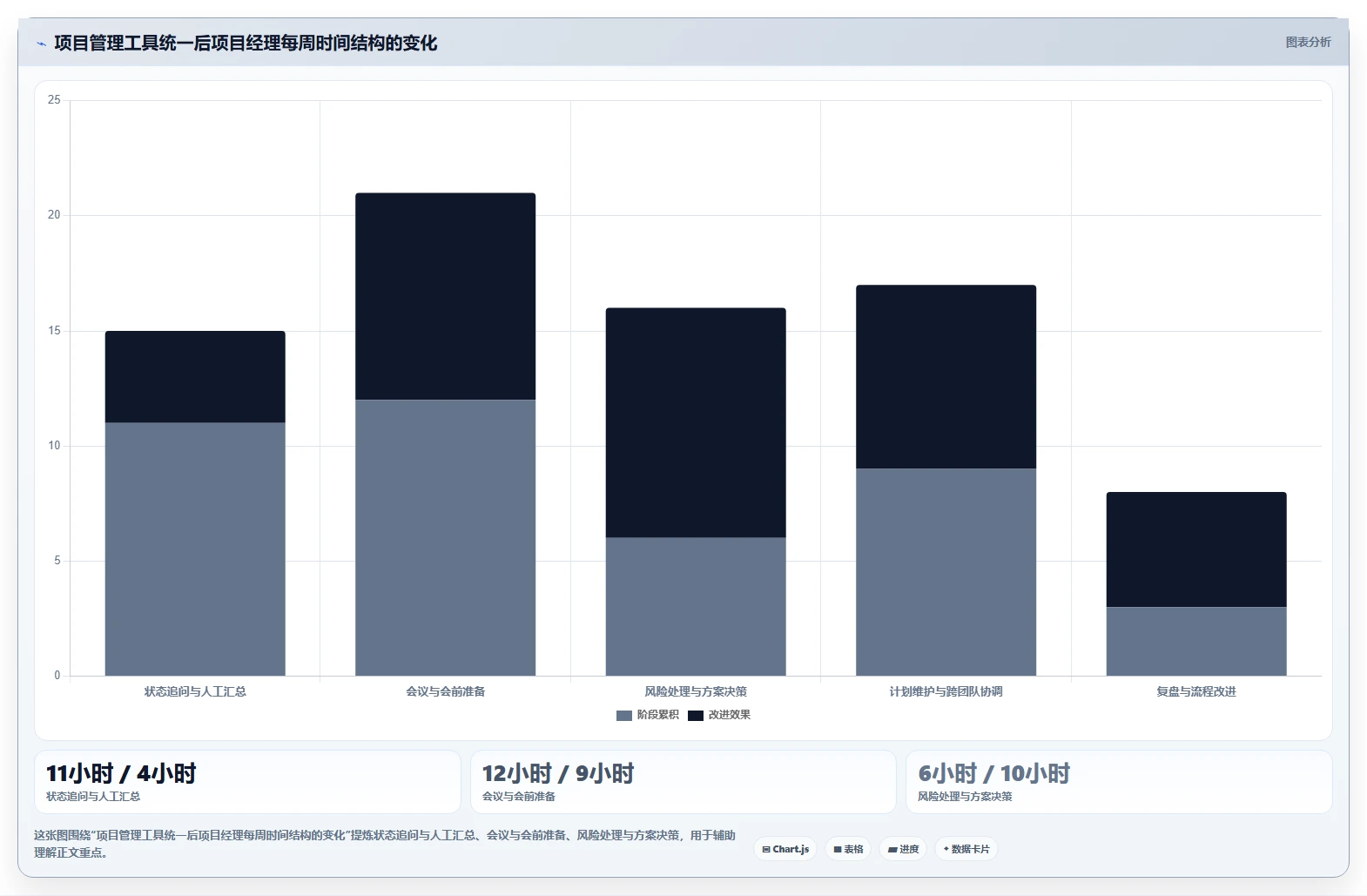
Task: Click the 会议与会前准备 caption under 12小时 / 9小时
Action: [519, 797]
